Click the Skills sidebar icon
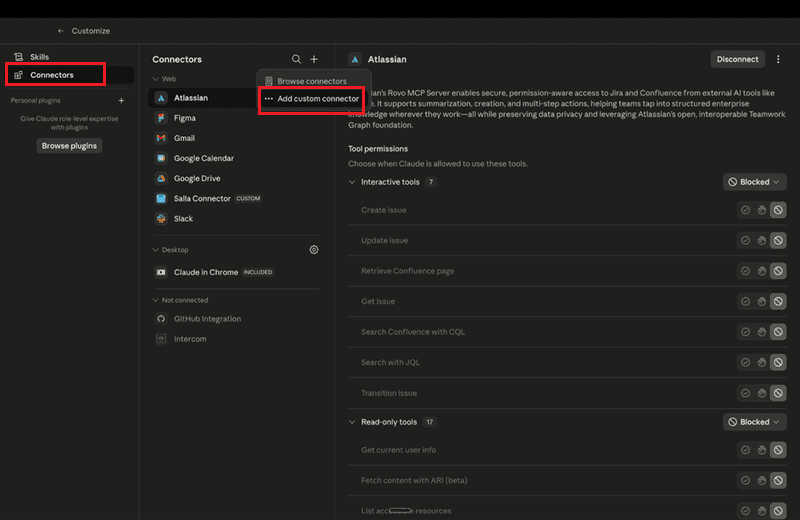 tap(18, 57)
